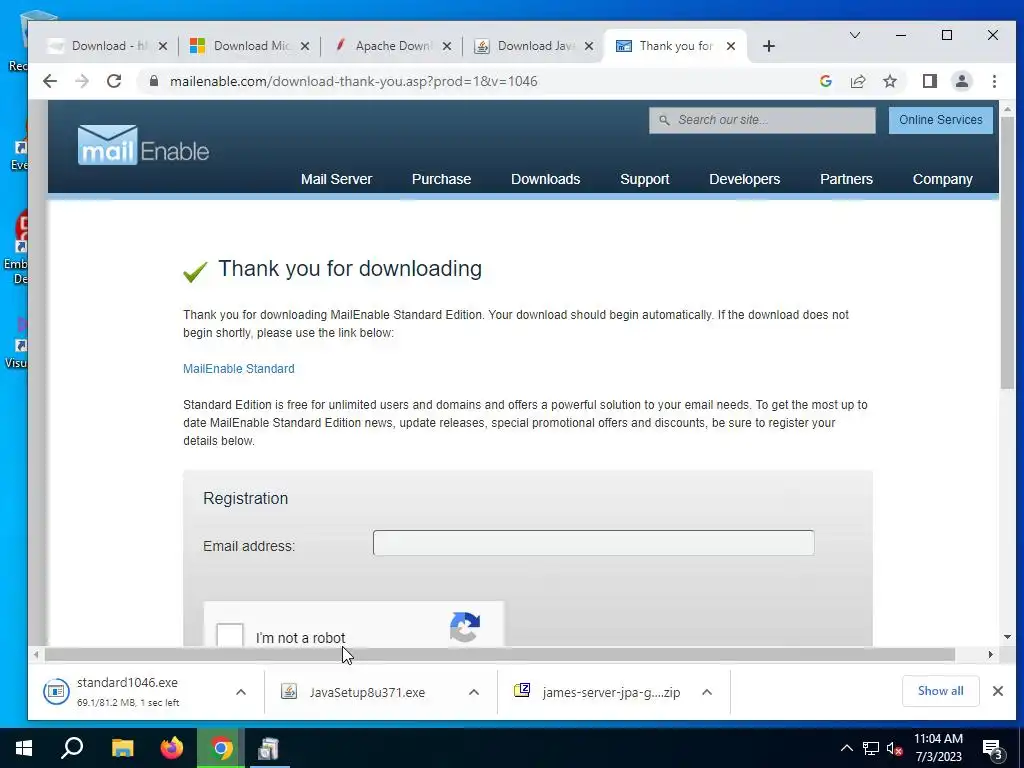Viewport: 1024px width, 768px height.
Task: Click the Chrome taskbar icon
Action: (221, 748)
